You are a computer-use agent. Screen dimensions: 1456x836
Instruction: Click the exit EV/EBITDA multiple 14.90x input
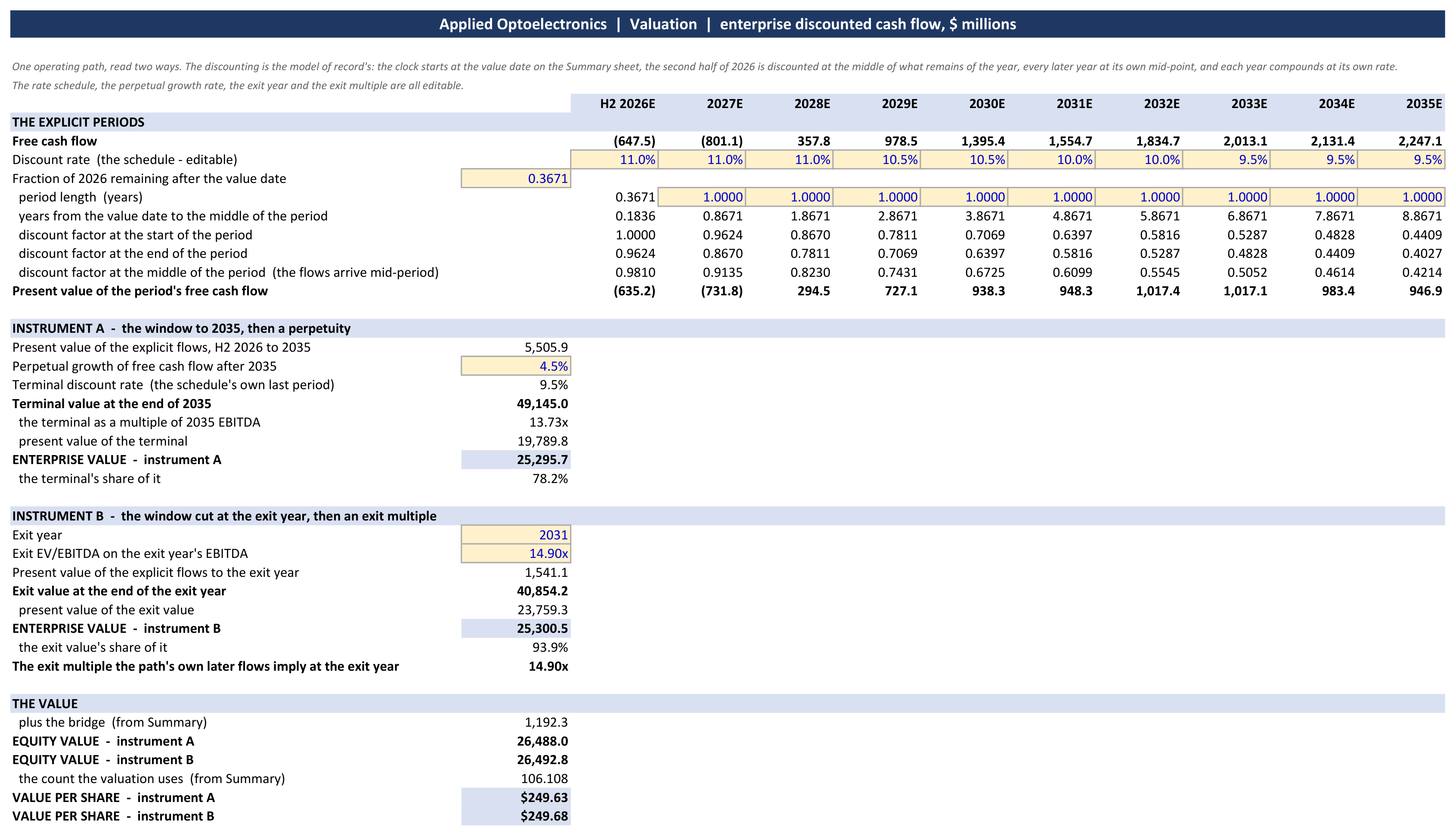click(x=516, y=554)
